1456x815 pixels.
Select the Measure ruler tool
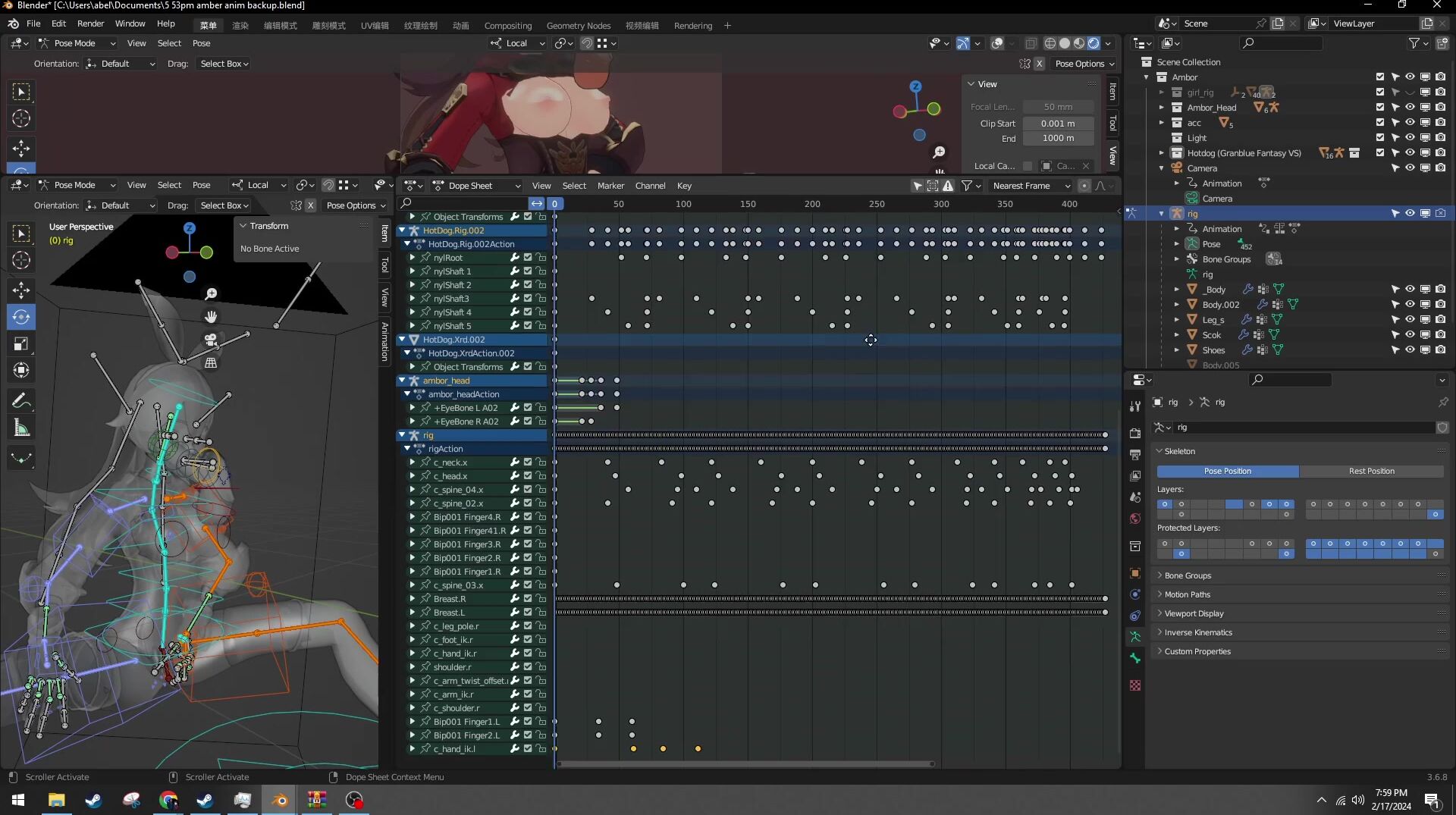click(21, 428)
